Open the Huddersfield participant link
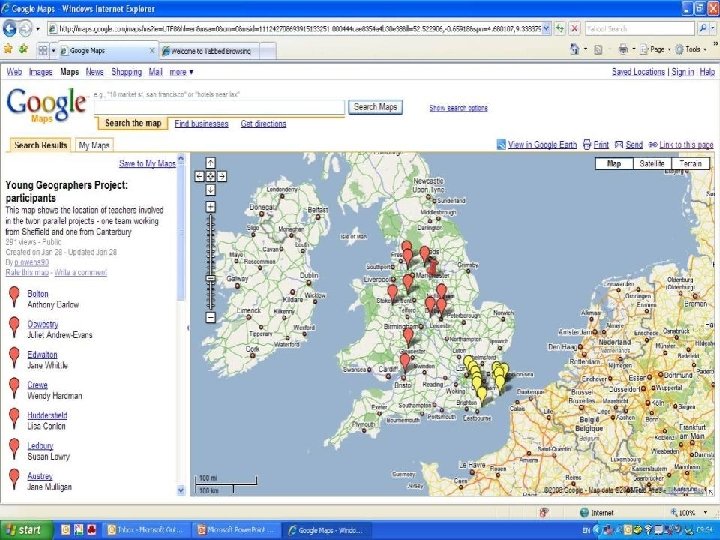This screenshot has height=540, width=720. click(47, 415)
